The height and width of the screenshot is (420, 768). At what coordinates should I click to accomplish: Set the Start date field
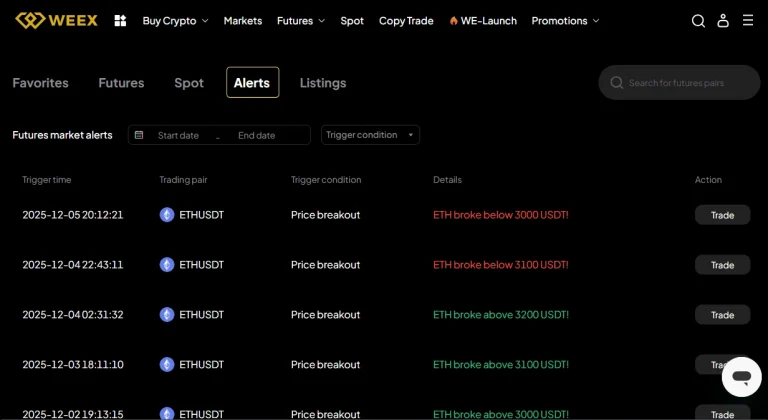click(178, 135)
